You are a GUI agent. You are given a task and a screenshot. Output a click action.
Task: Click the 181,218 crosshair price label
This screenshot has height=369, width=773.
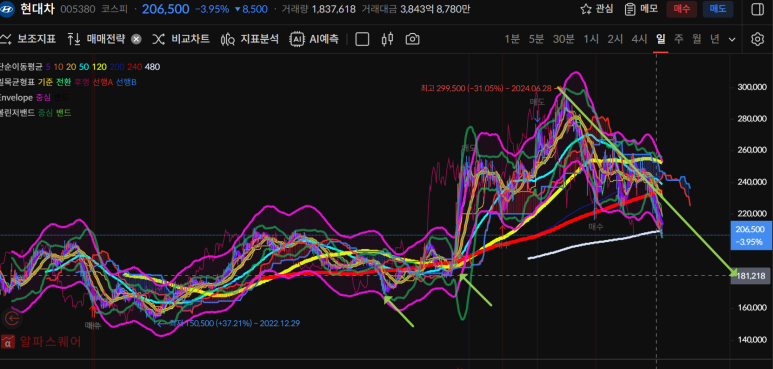point(751,276)
